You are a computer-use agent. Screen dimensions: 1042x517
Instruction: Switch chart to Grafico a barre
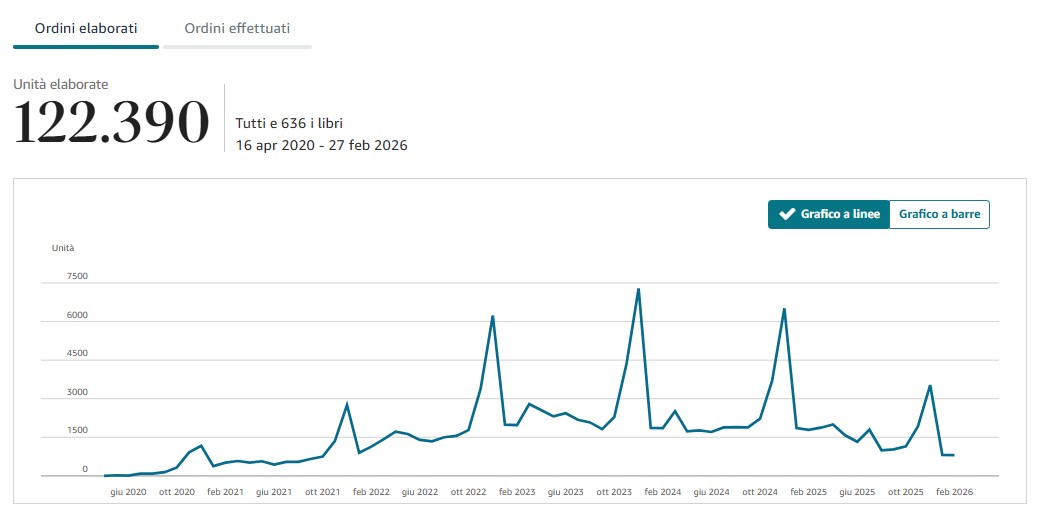[939, 214]
